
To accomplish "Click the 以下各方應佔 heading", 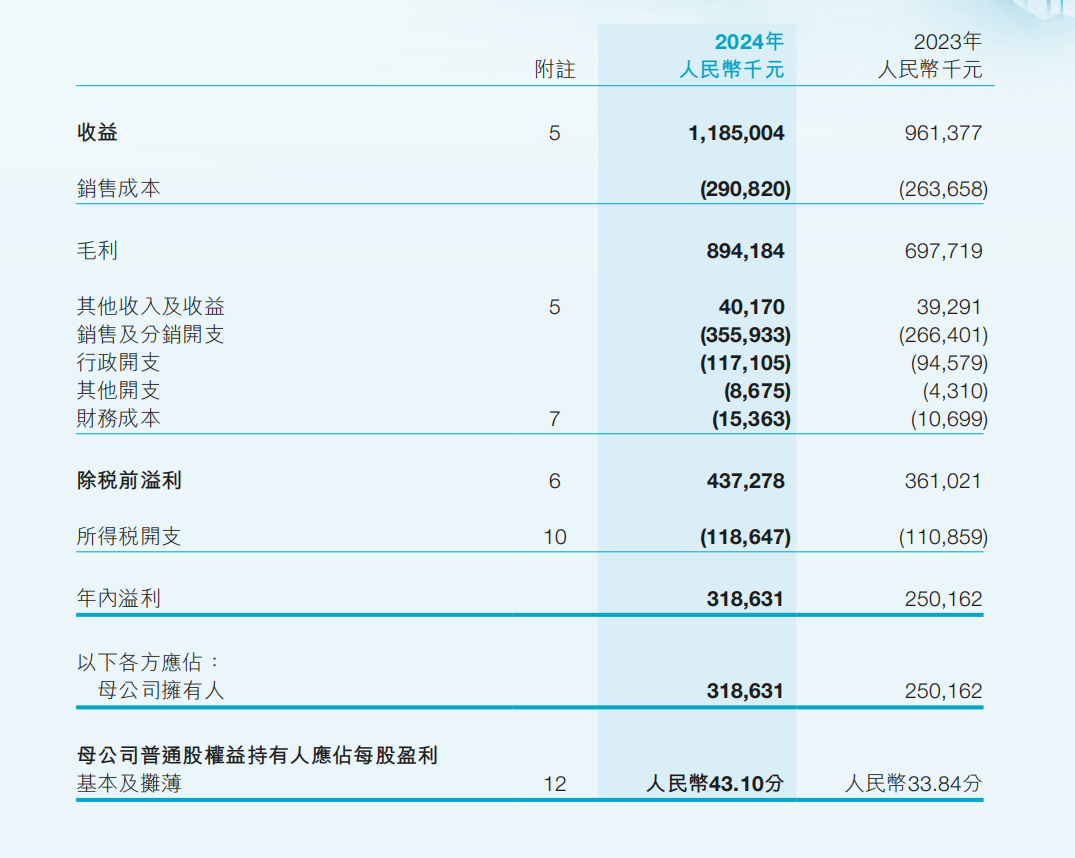I will 149,663.
